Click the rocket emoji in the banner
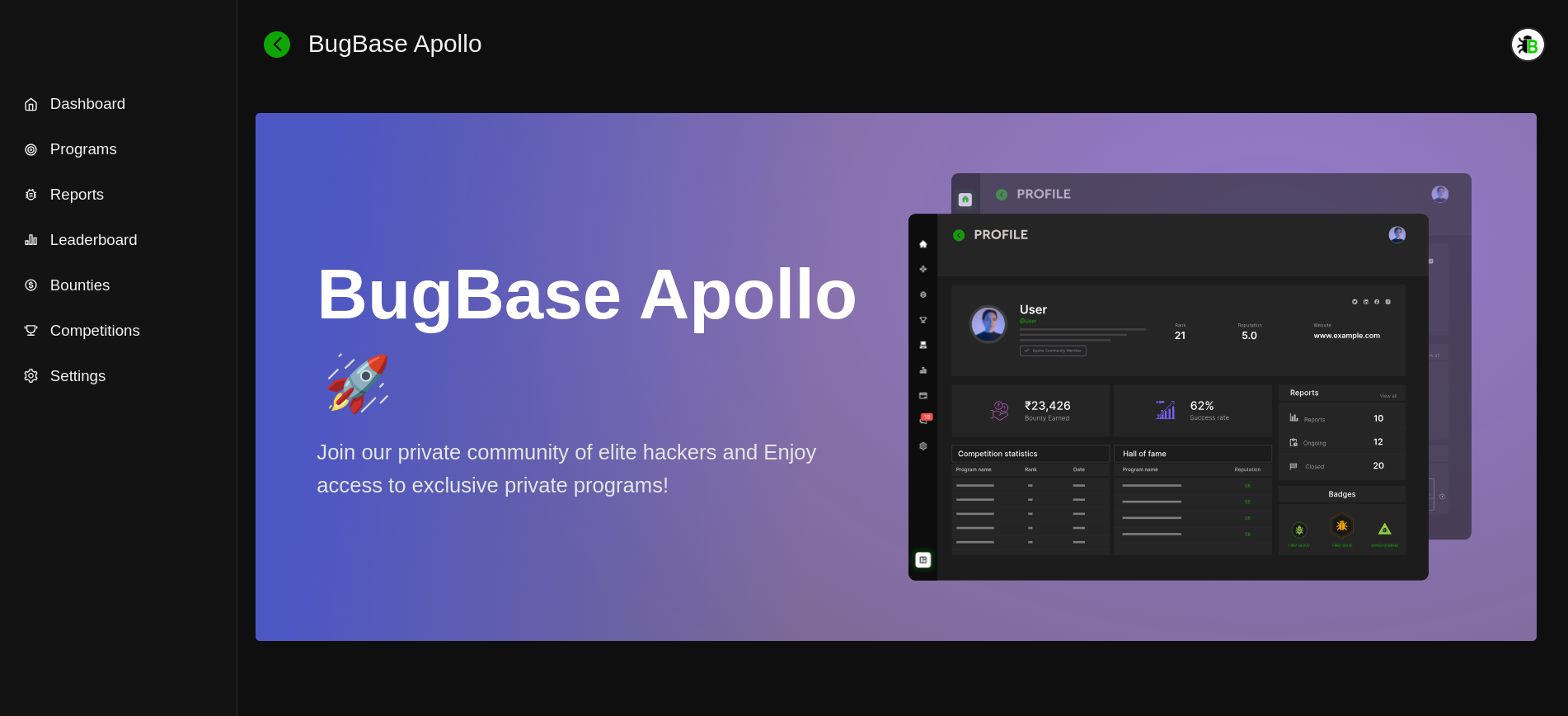This screenshot has width=1568, height=716. tap(357, 384)
